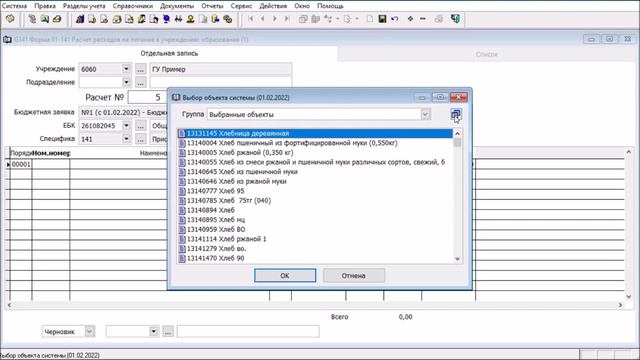640x360 pixels.
Task: Go to last record navigation arrow
Action: pos(287,19)
